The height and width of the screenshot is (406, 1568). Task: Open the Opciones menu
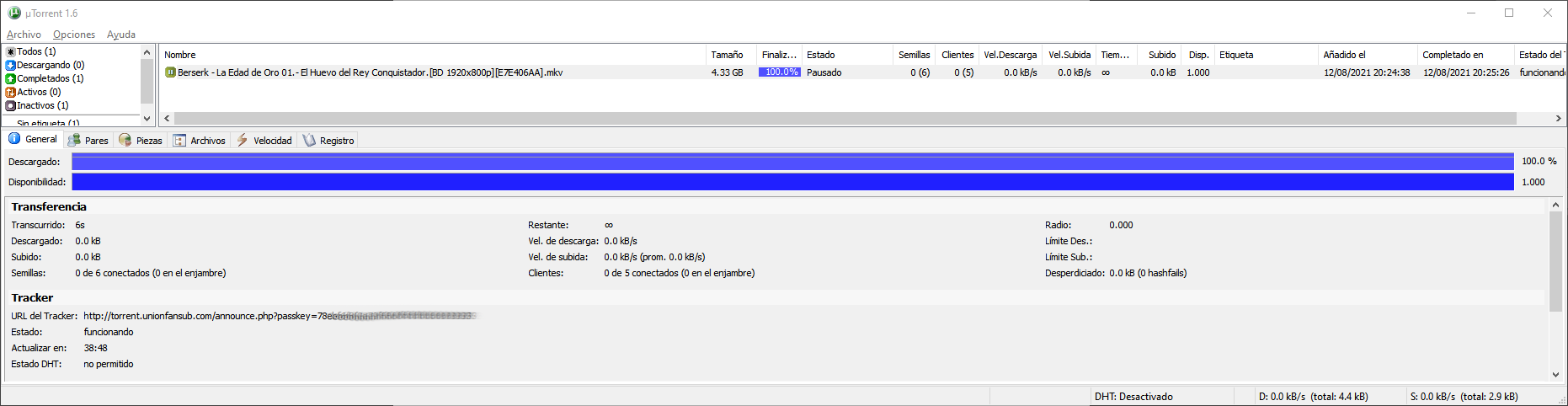coord(74,35)
